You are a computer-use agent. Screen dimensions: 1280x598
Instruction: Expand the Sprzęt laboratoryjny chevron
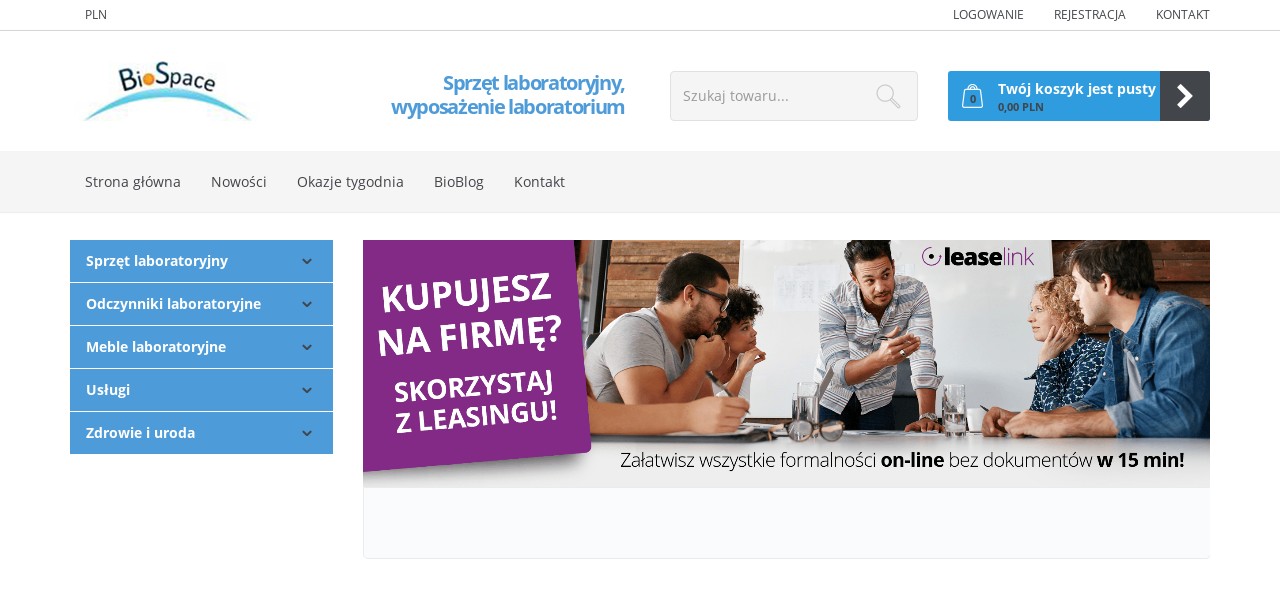pos(307,261)
